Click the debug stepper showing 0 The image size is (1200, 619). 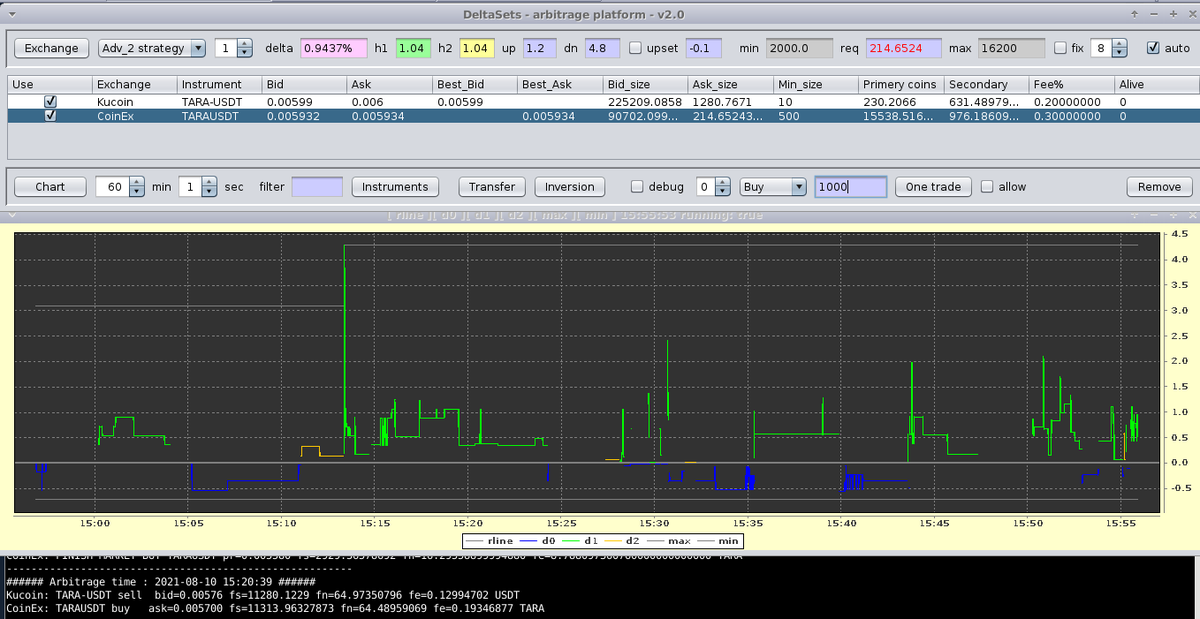tap(713, 187)
